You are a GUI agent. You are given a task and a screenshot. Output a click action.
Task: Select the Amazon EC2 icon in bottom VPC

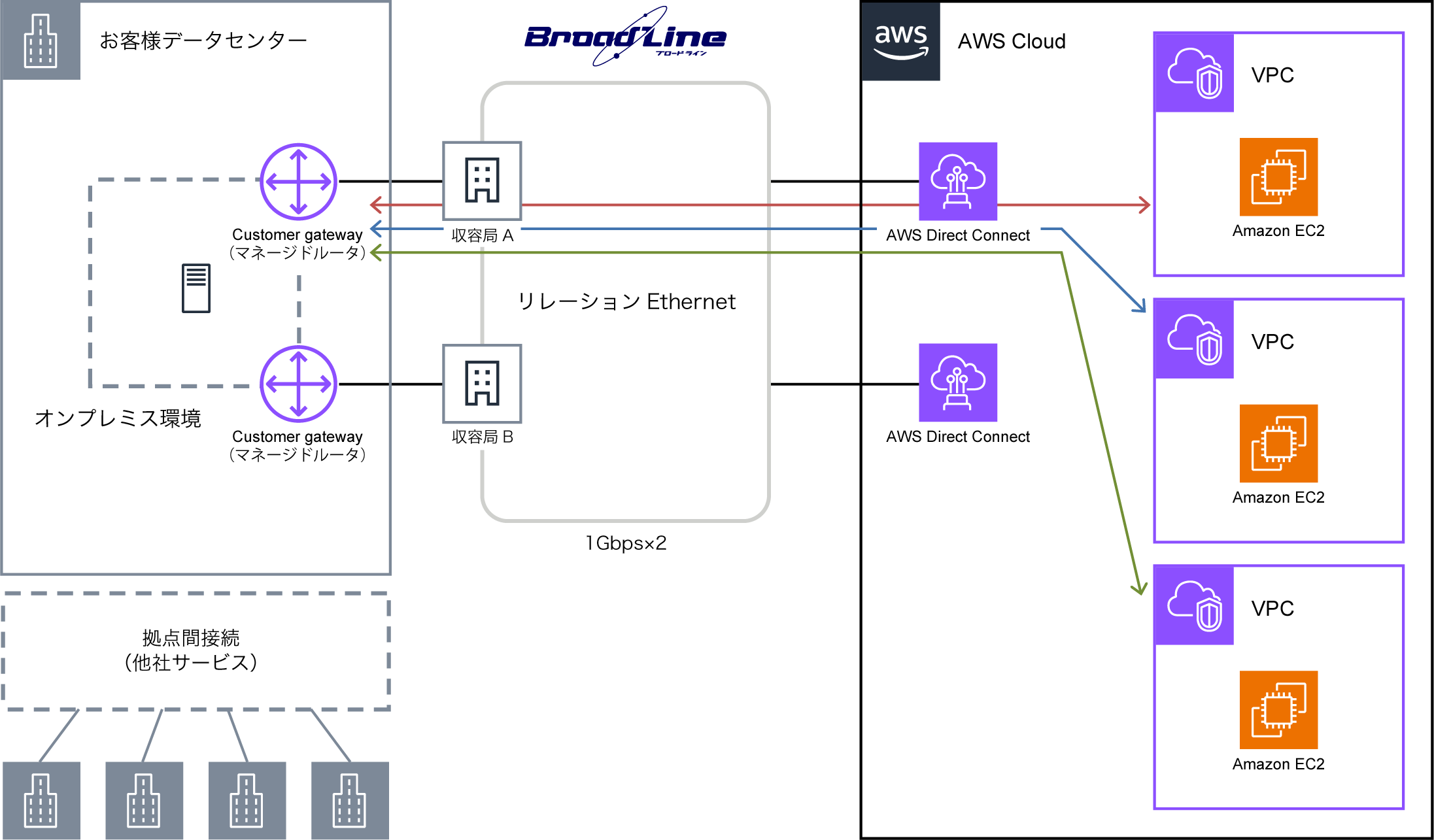[x=1278, y=710]
